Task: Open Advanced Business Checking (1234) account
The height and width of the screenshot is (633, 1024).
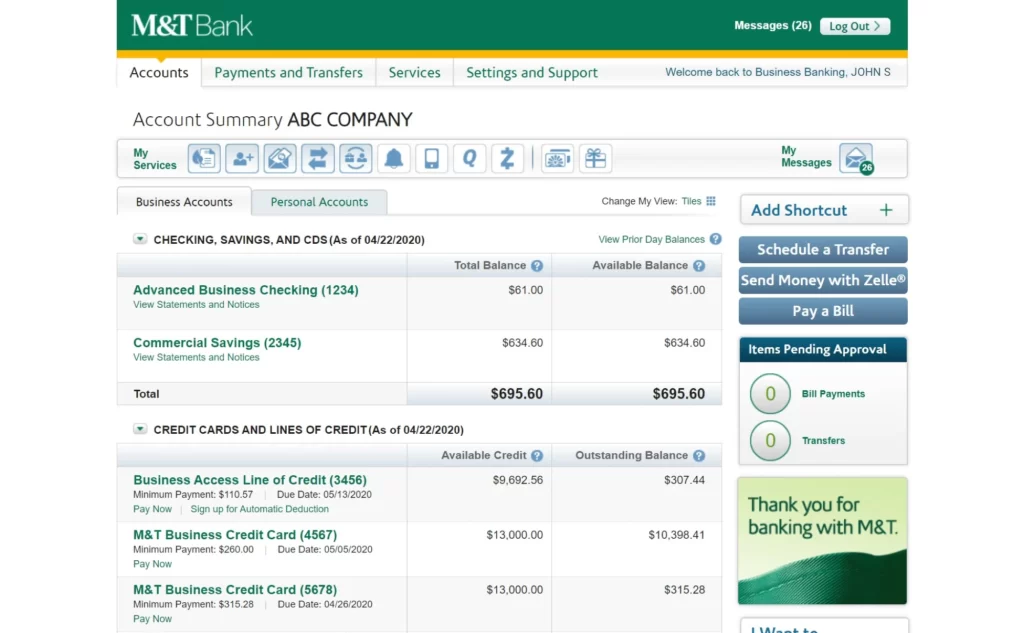Action: click(246, 290)
